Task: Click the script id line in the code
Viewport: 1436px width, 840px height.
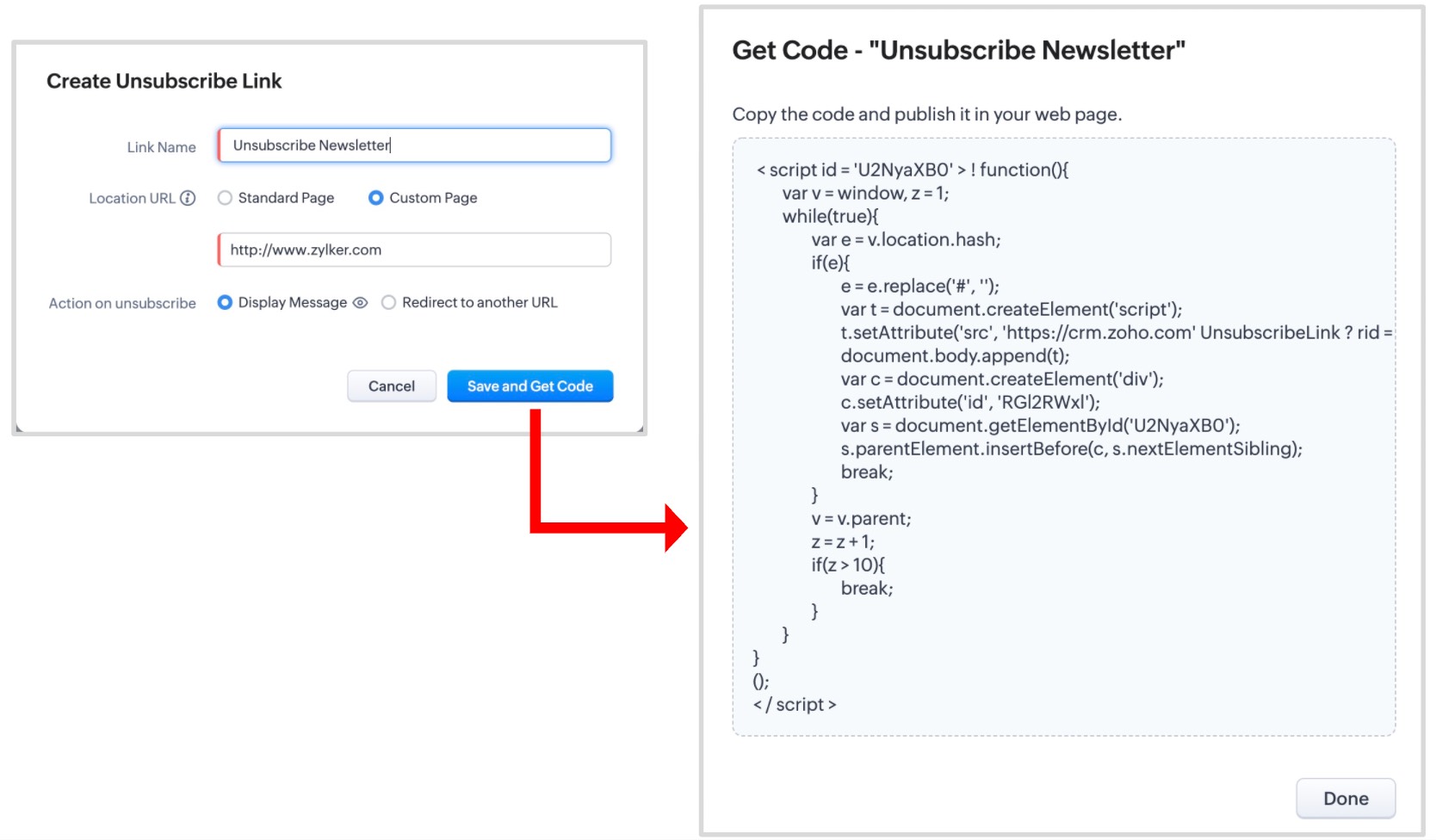Action: coord(913,170)
